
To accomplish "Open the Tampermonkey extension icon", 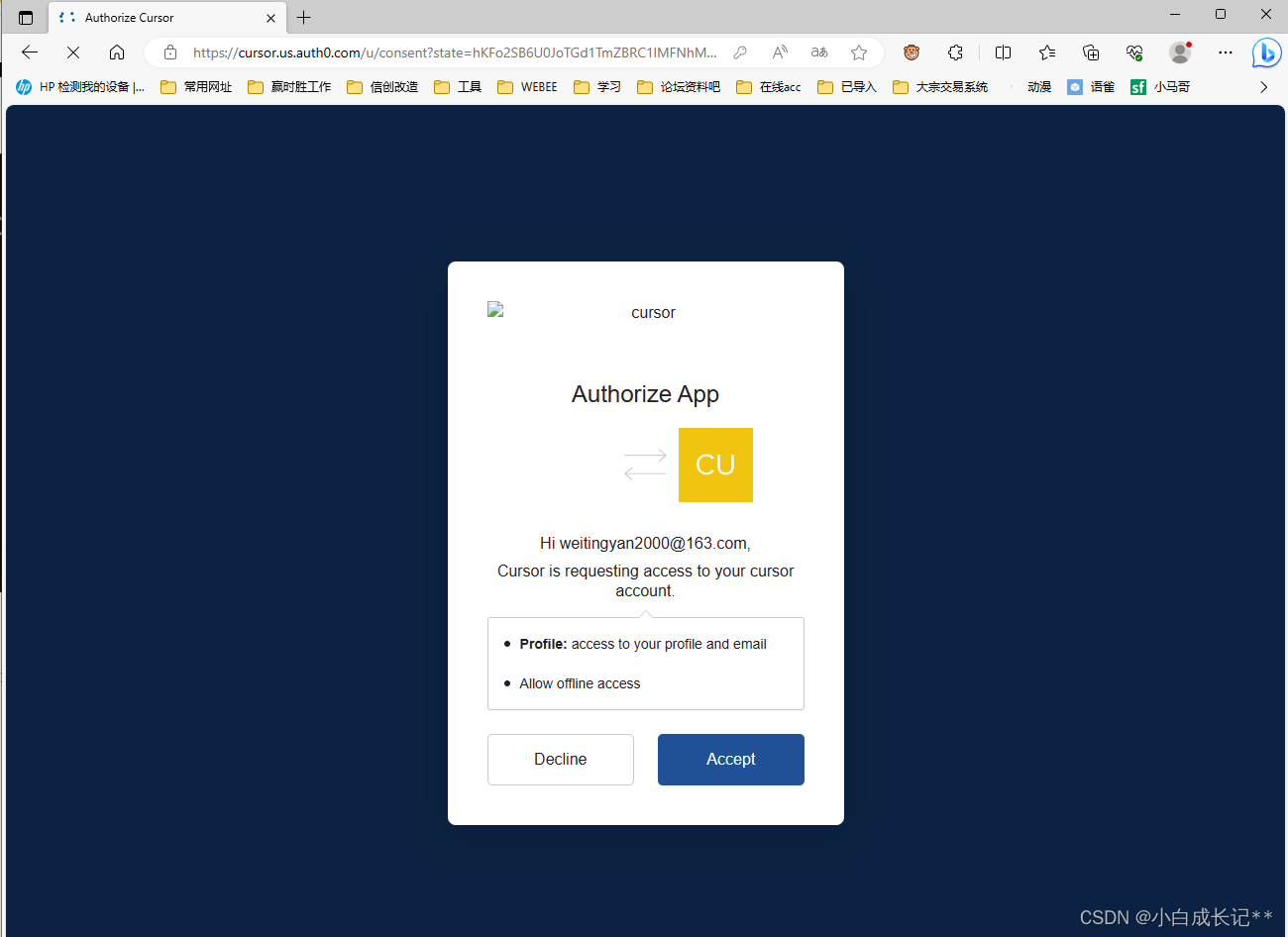I will tap(912, 52).
